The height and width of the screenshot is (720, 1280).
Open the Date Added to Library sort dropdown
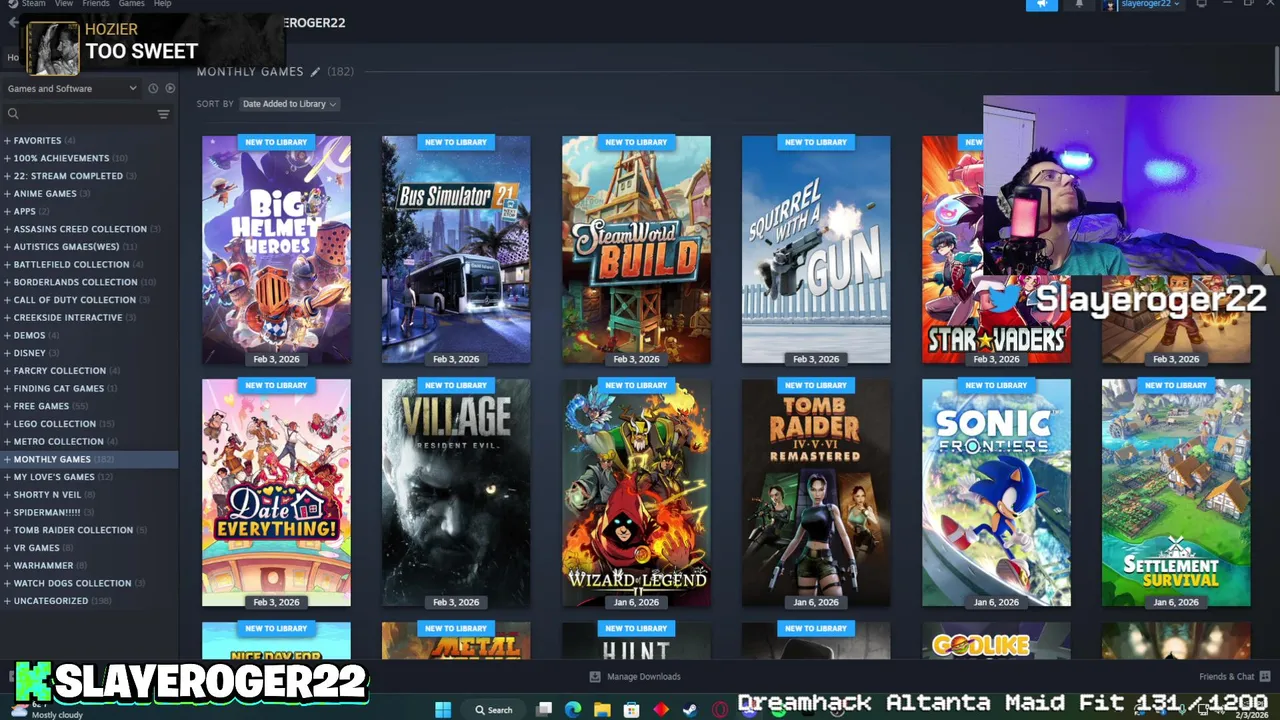point(289,104)
